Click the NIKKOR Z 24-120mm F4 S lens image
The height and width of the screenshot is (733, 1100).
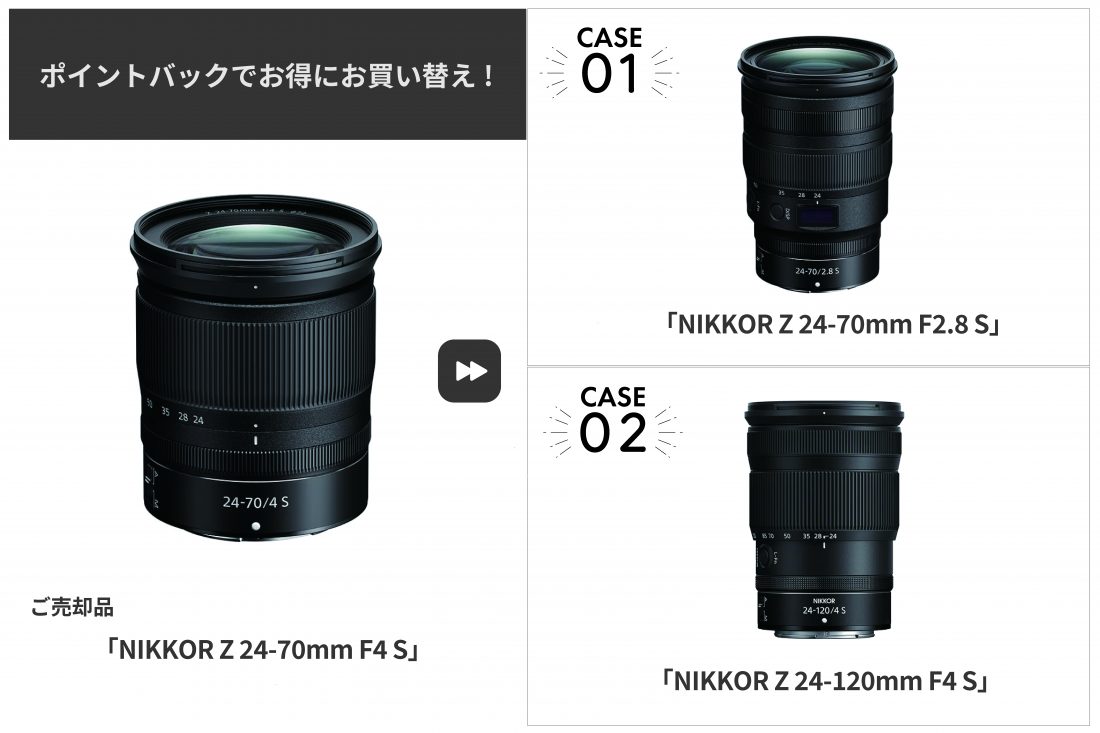point(824,520)
